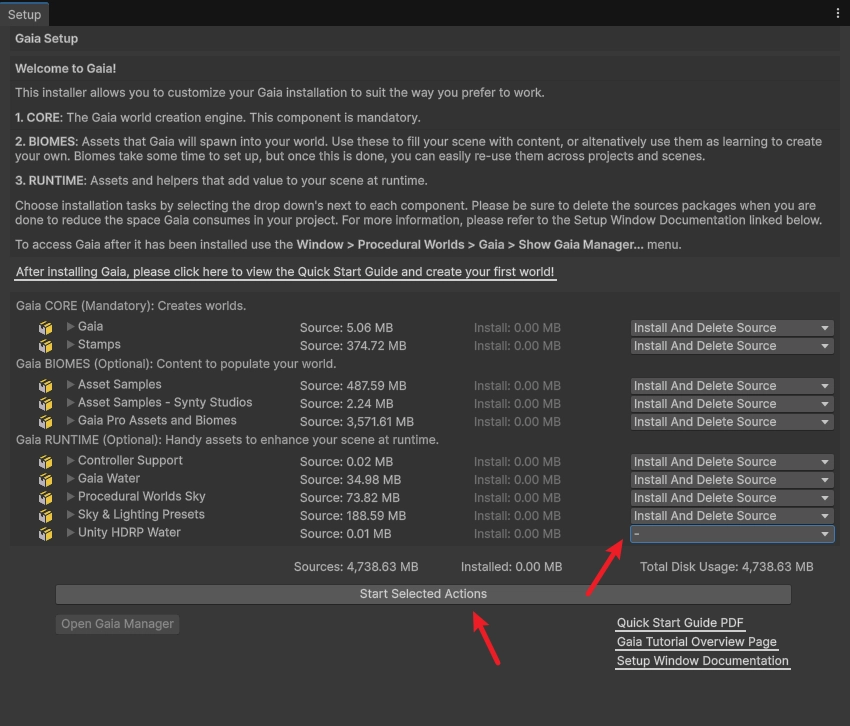This screenshot has height=726, width=850.
Task: Click the package icon beside Gaia Water
Action: pos(46,479)
